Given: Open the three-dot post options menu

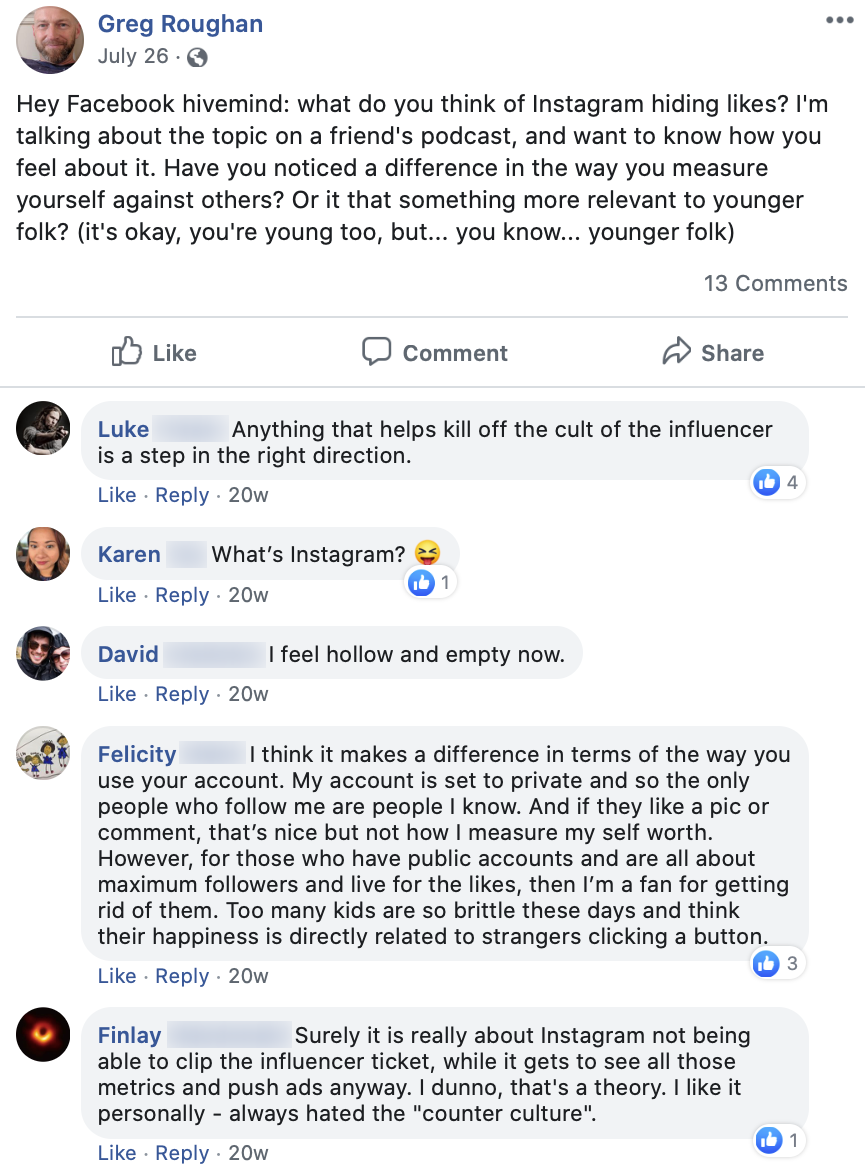Looking at the screenshot, I should click(839, 21).
